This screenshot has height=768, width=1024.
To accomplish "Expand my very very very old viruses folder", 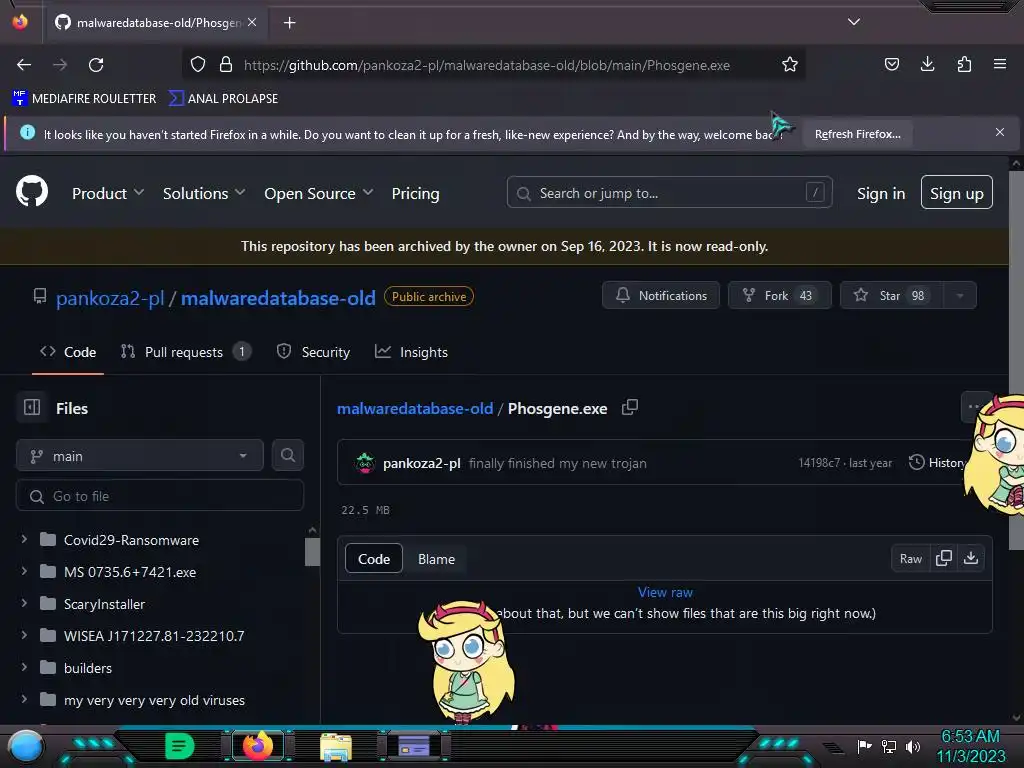I will pyautogui.click(x=24, y=699).
